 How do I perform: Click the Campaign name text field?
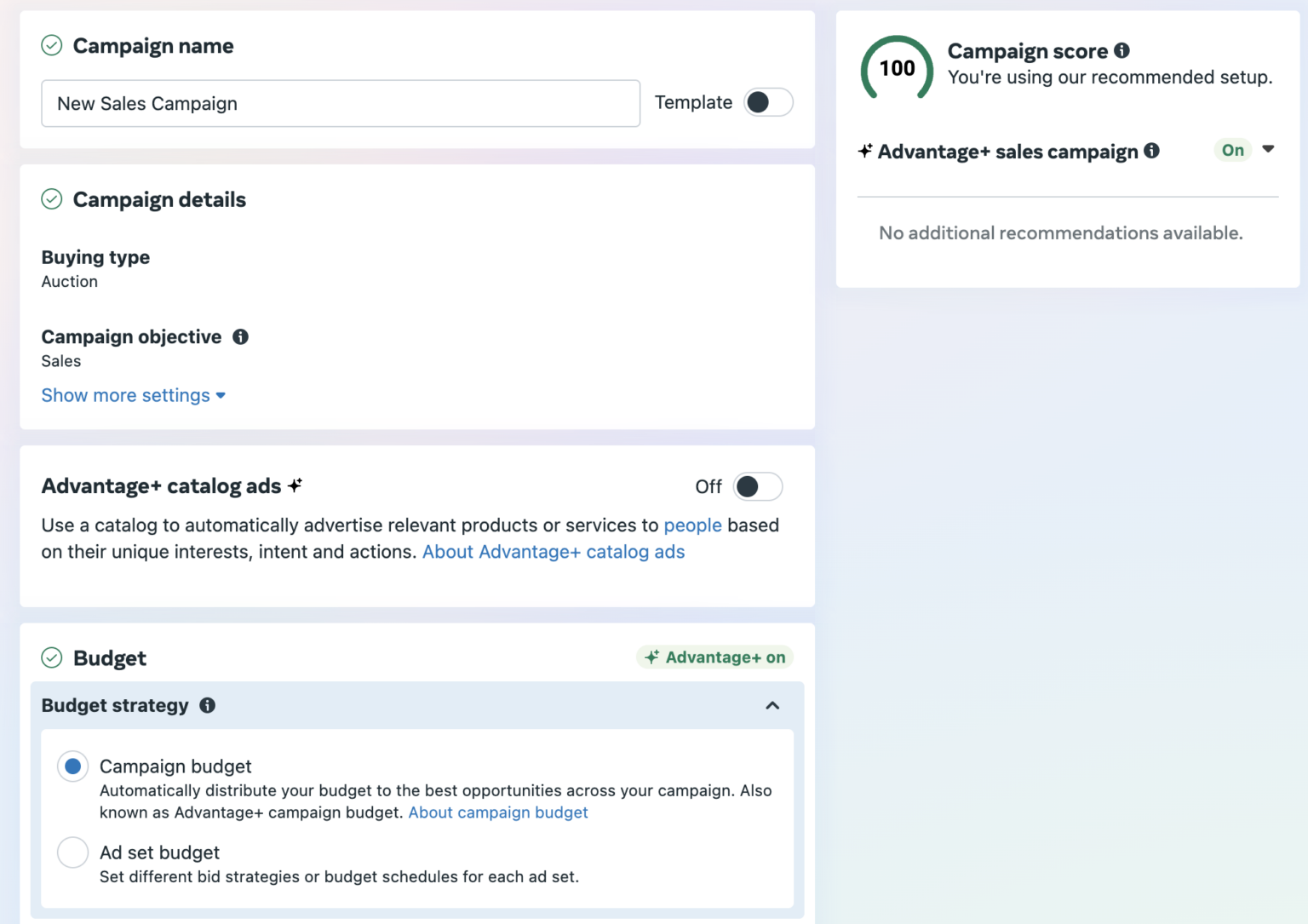pos(341,103)
